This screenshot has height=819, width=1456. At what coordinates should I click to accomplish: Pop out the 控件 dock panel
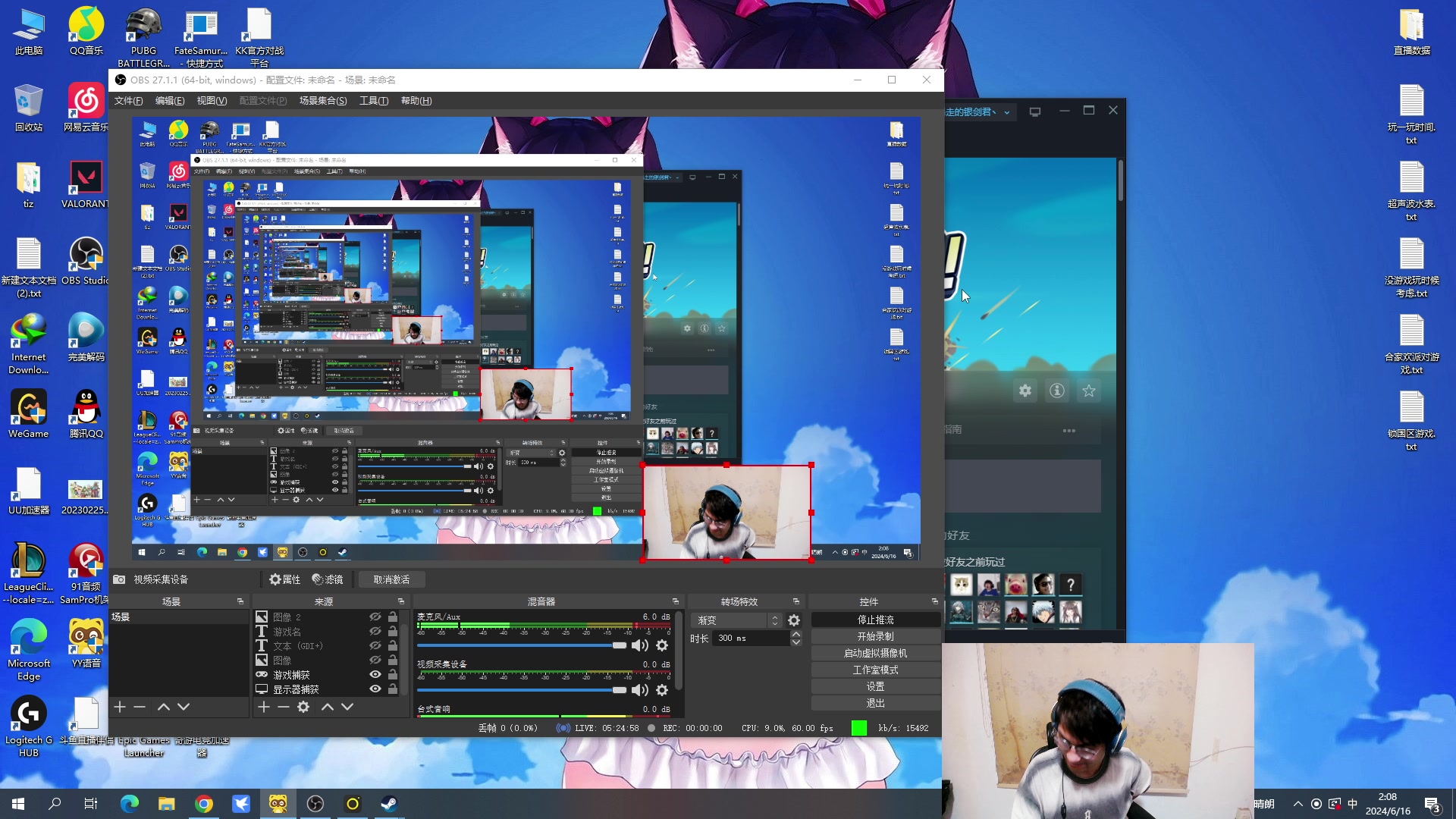pyautogui.click(x=935, y=601)
